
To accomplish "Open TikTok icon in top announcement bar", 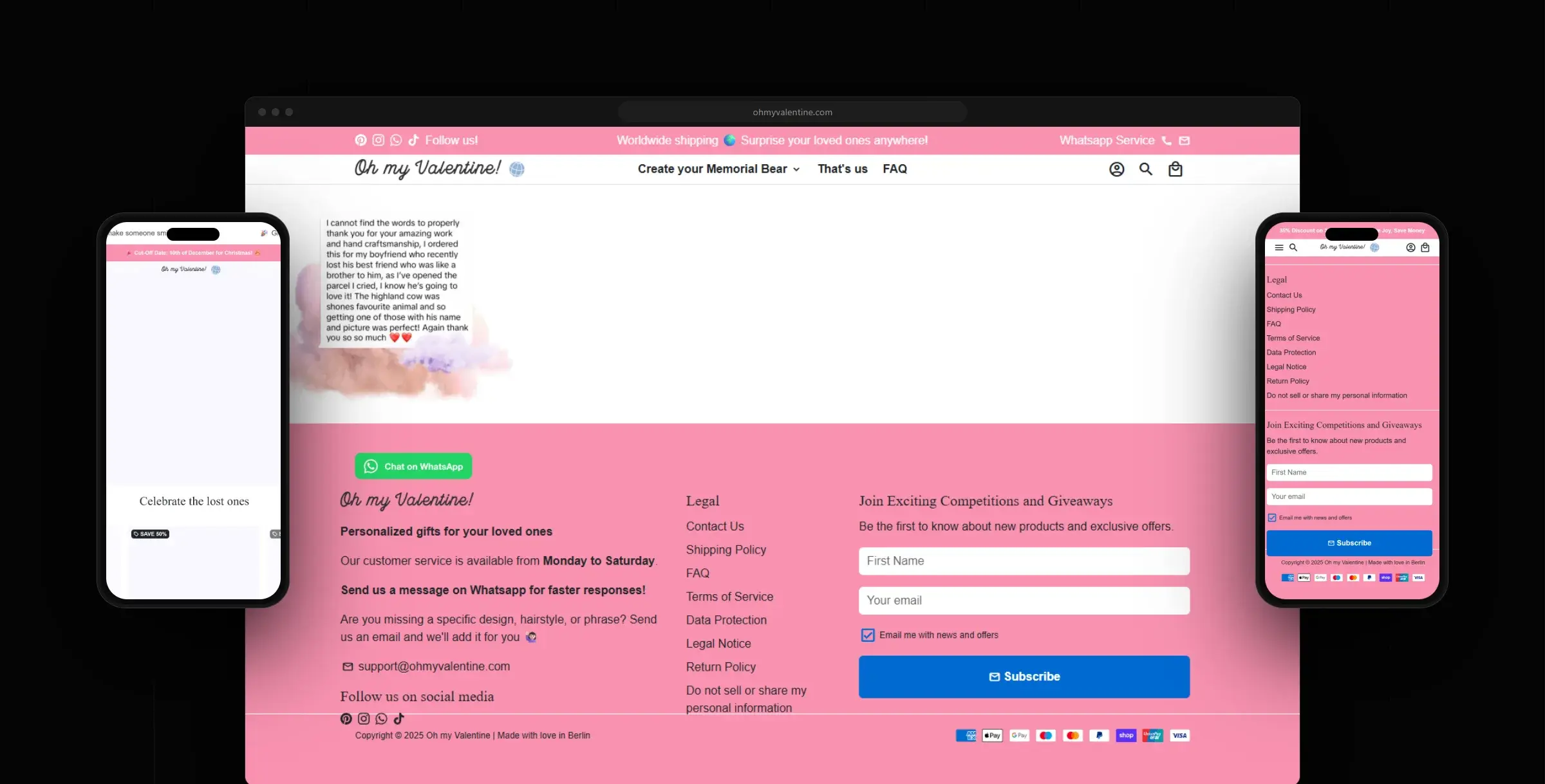I will 413,140.
